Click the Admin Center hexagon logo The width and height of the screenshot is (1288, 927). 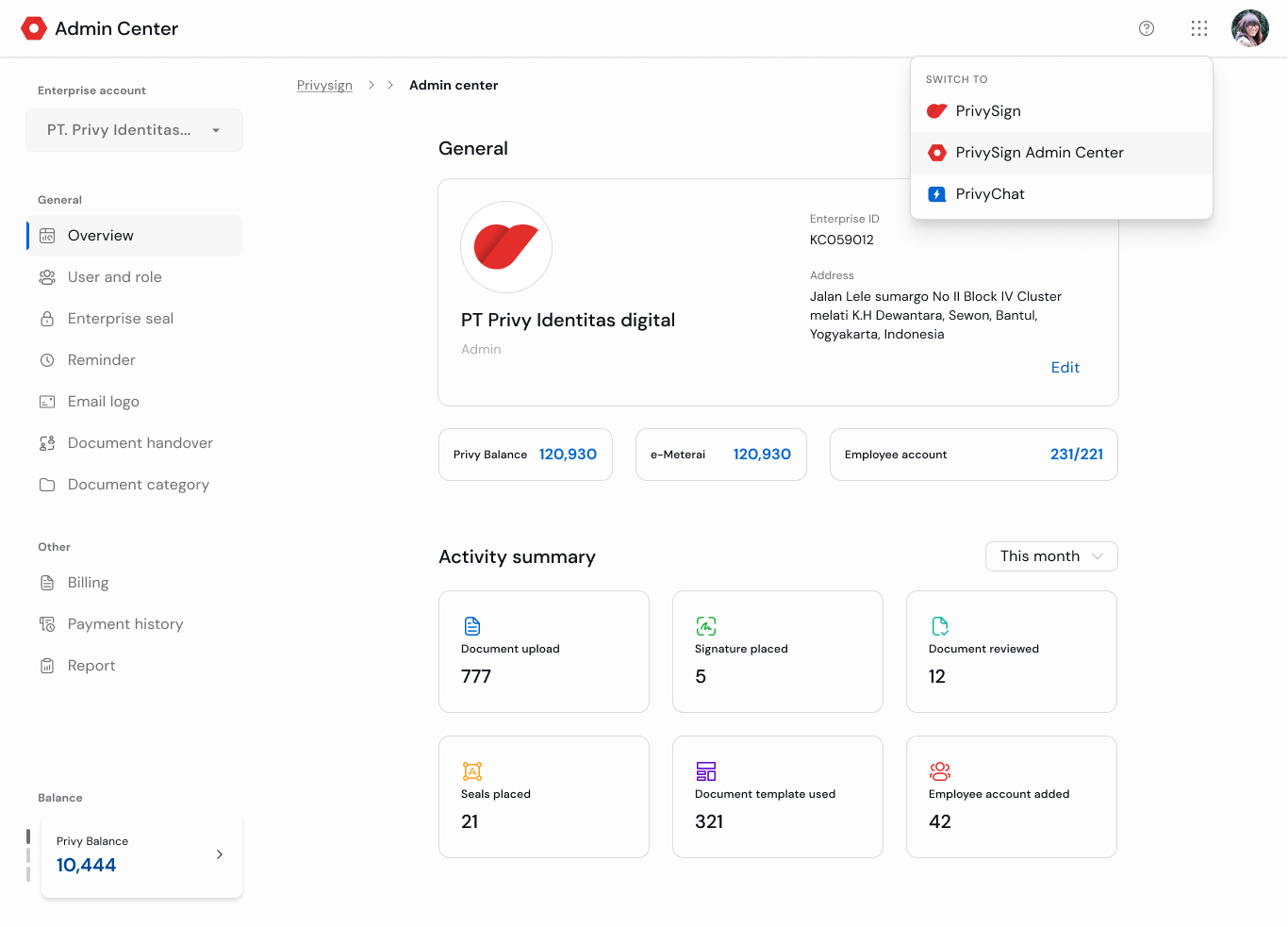[34, 28]
